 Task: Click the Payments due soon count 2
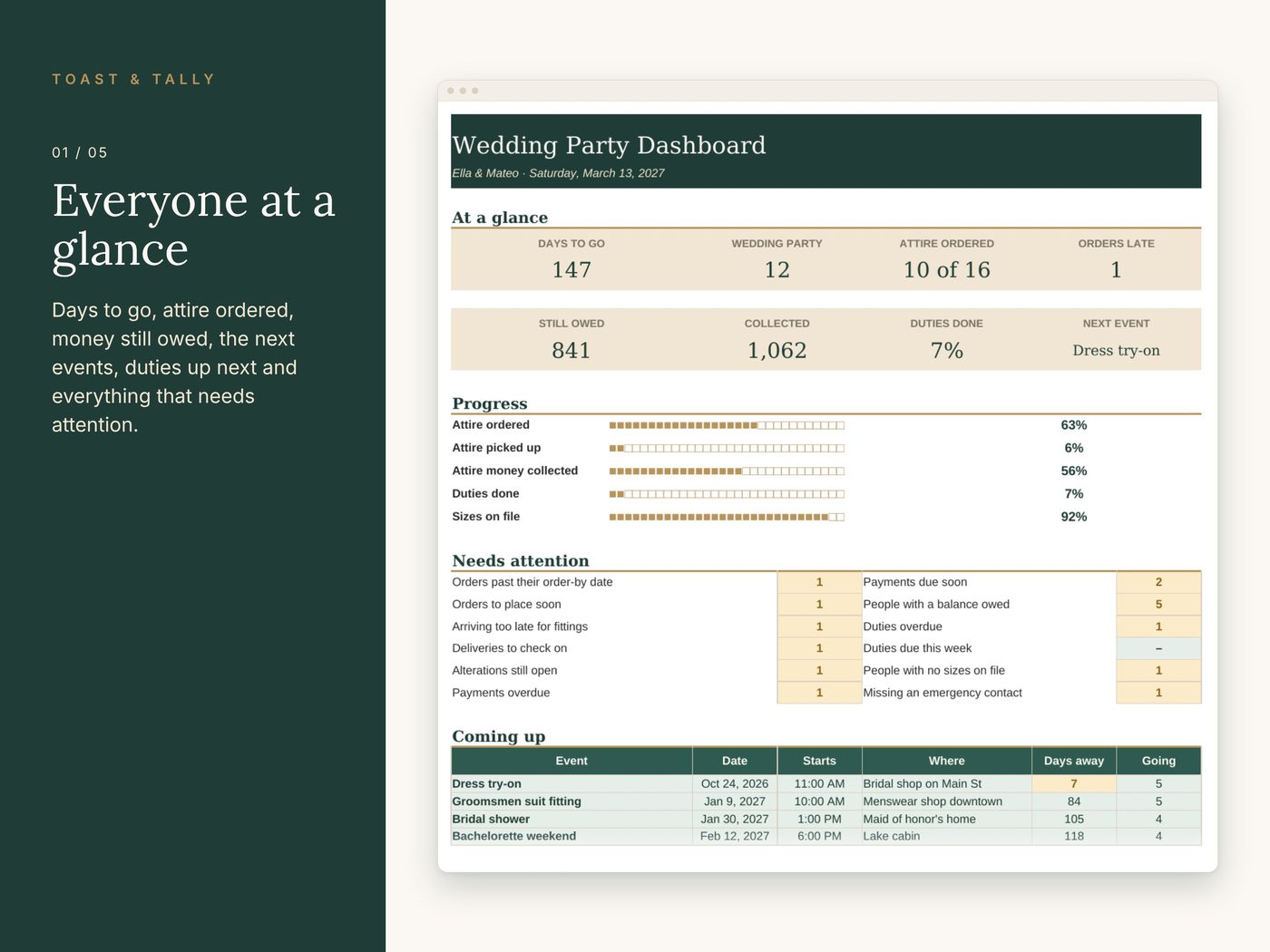pos(1158,582)
